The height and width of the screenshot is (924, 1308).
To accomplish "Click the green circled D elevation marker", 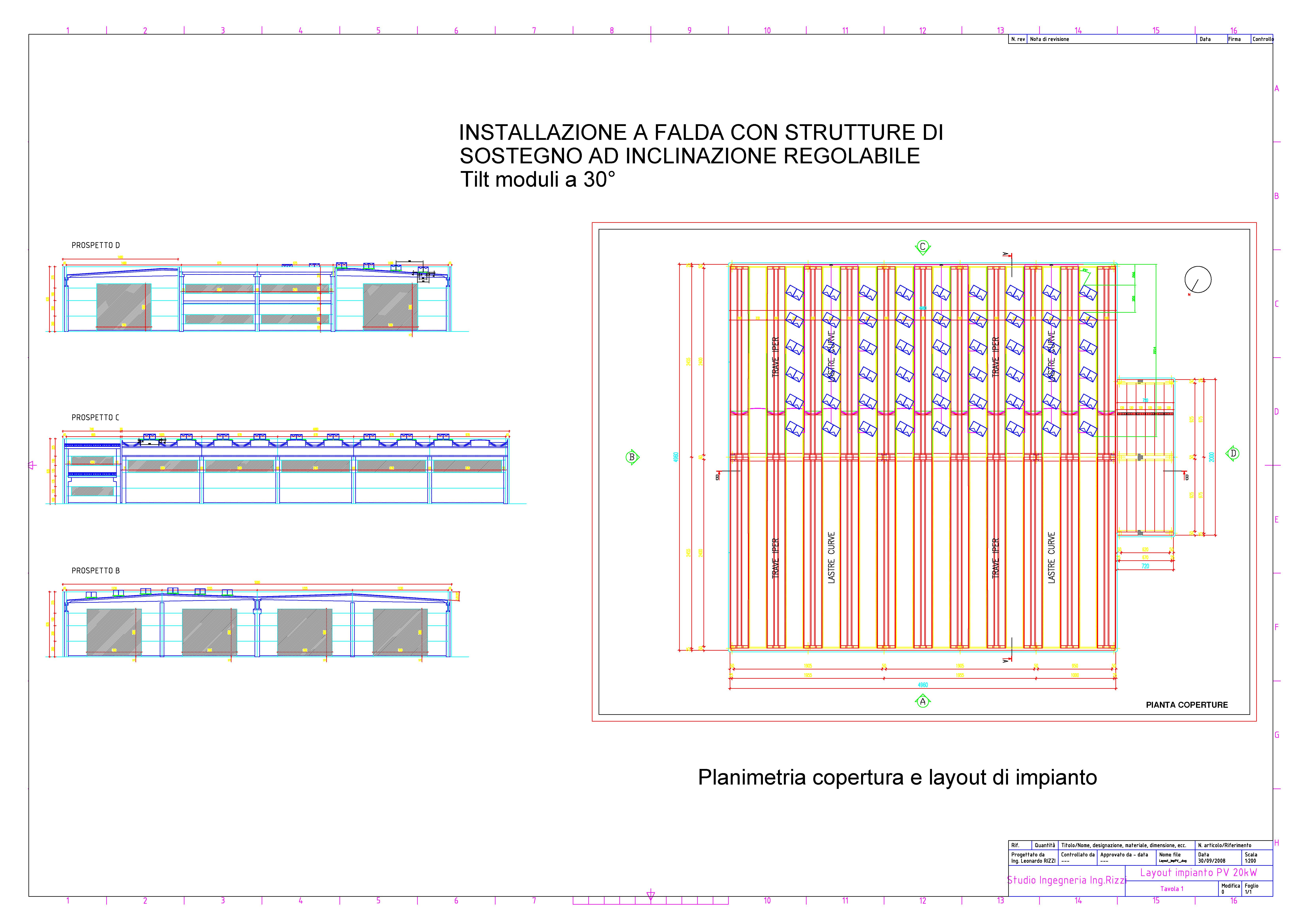I will click(1233, 454).
